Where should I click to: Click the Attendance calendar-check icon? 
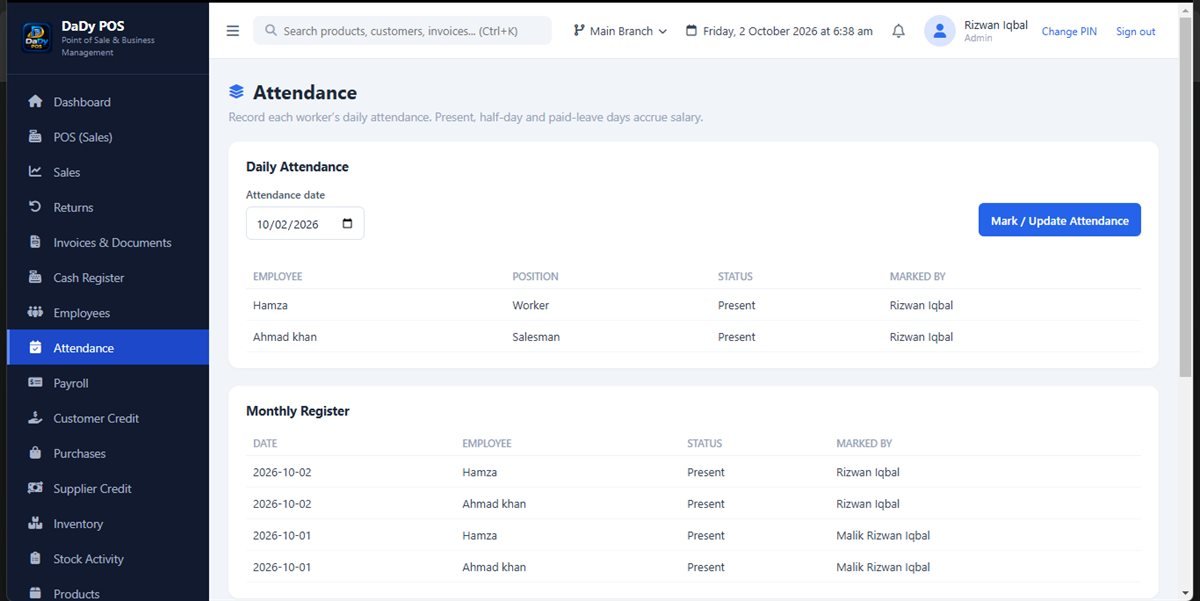[35, 348]
